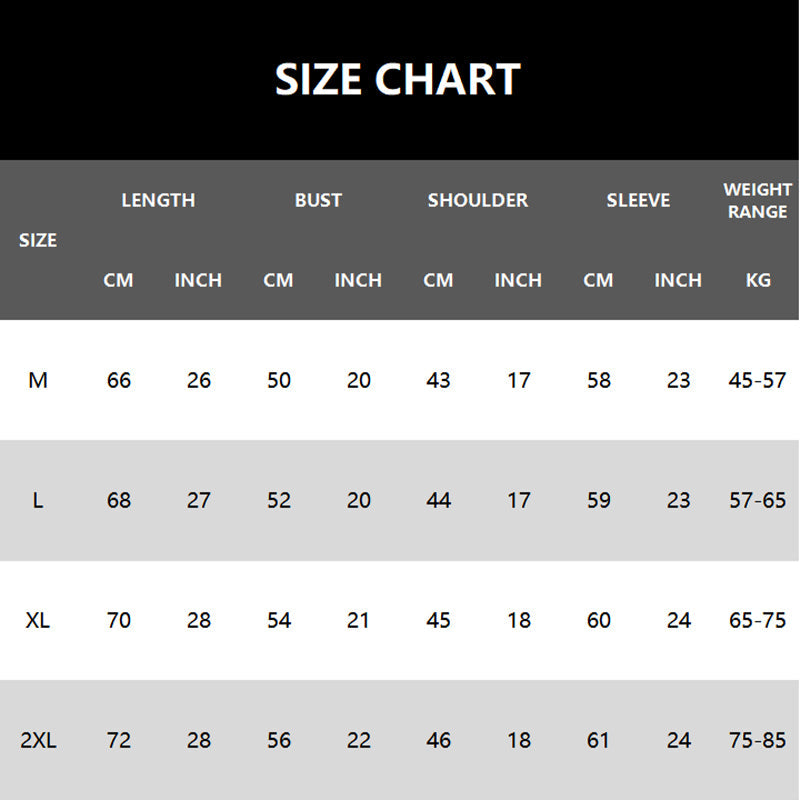Select the 65-75 weight range cell

758,620
